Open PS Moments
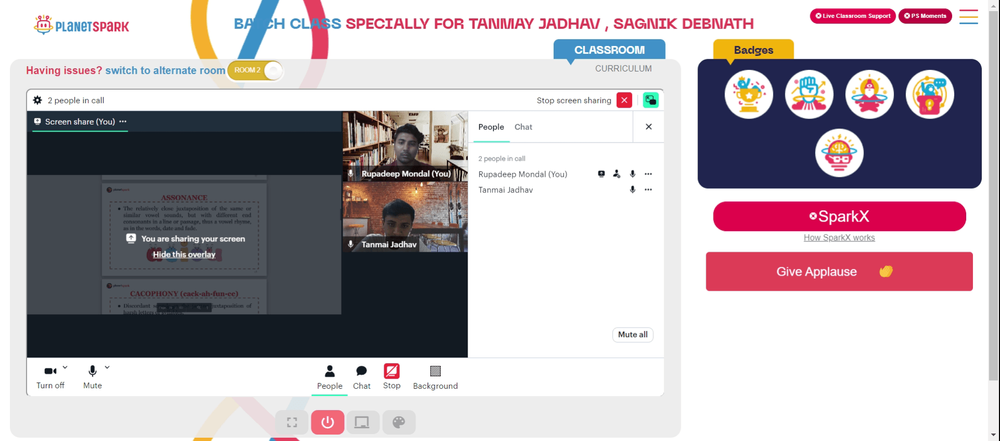Viewport: 1000px width, 441px height. coord(925,16)
